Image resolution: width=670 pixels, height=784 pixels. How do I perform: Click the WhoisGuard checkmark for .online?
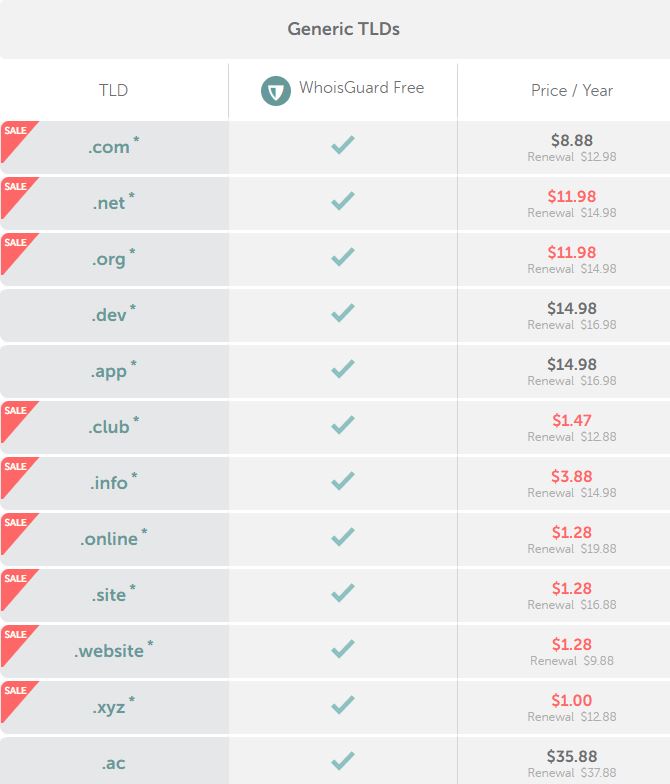click(x=343, y=537)
